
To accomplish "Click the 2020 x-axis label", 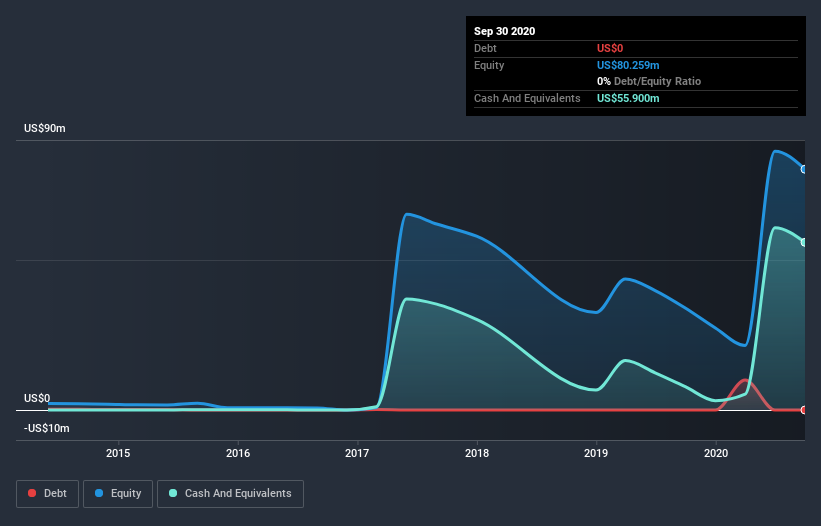I will coord(716,453).
